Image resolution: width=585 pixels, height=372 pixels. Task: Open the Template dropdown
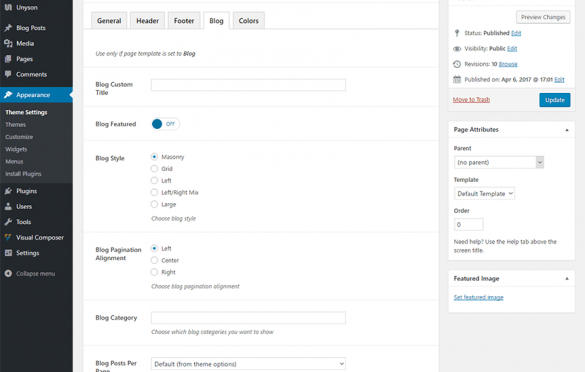click(484, 194)
